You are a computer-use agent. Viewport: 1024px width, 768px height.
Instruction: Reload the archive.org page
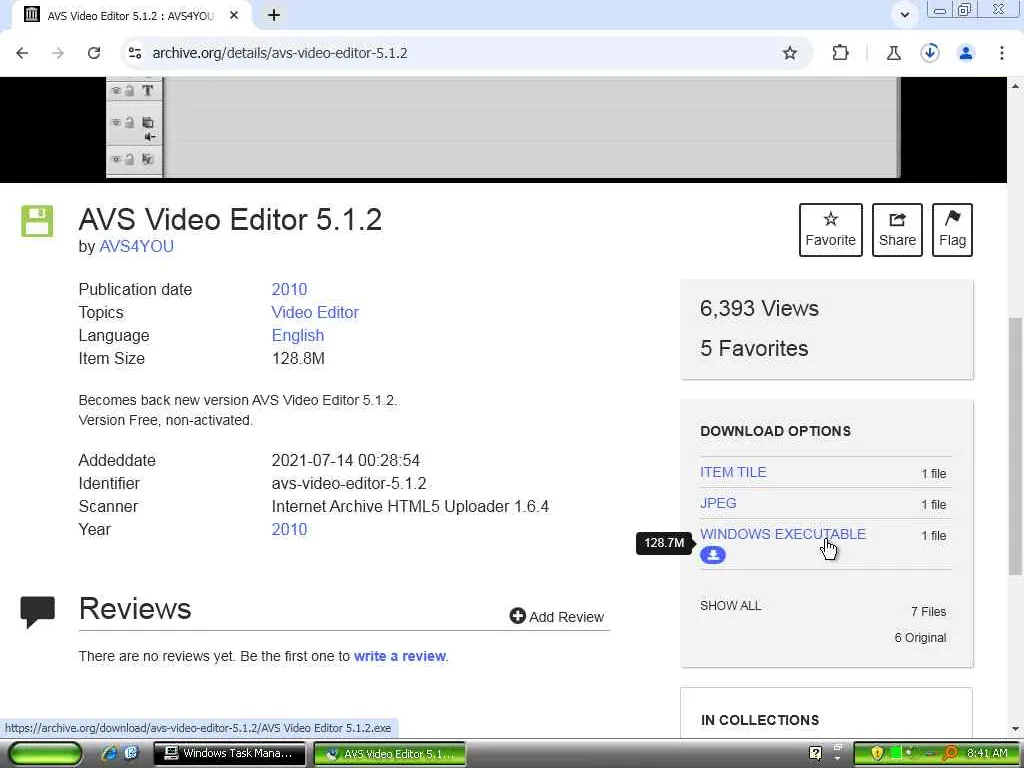pos(94,53)
